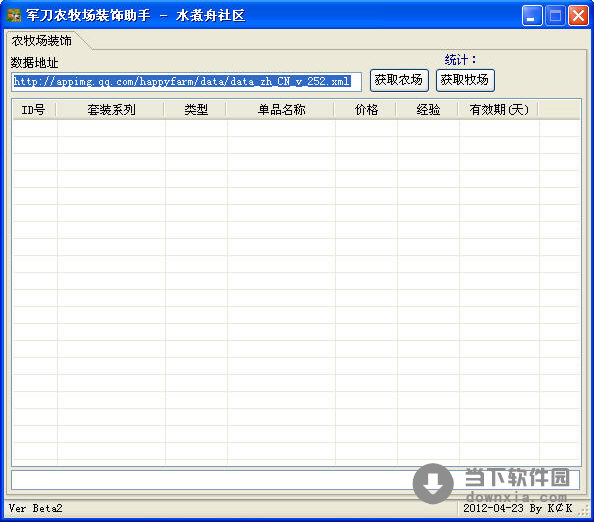The height and width of the screenshot is (522, 594).
Task: Focus the 数据地址 URL input field
Action: (x=186, y=82)
